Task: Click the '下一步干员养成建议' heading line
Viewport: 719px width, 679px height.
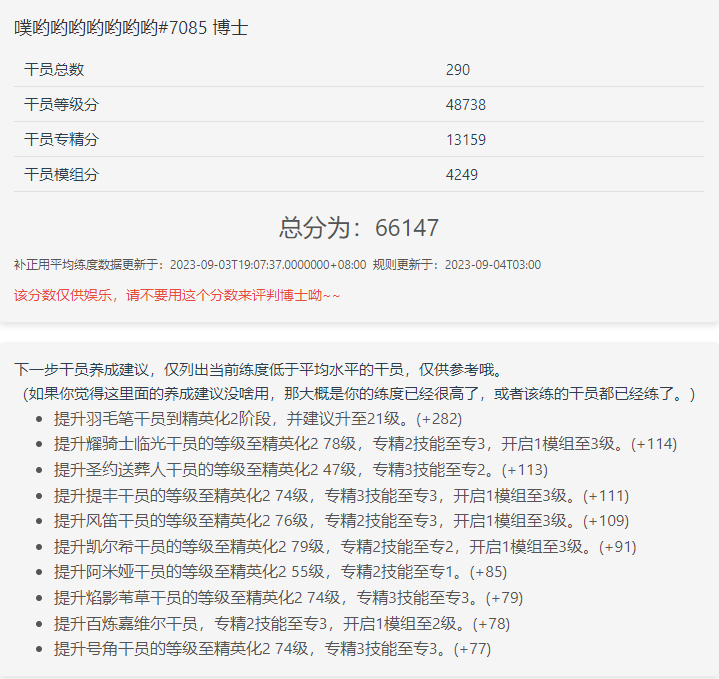Action: (x=260, y=369)
